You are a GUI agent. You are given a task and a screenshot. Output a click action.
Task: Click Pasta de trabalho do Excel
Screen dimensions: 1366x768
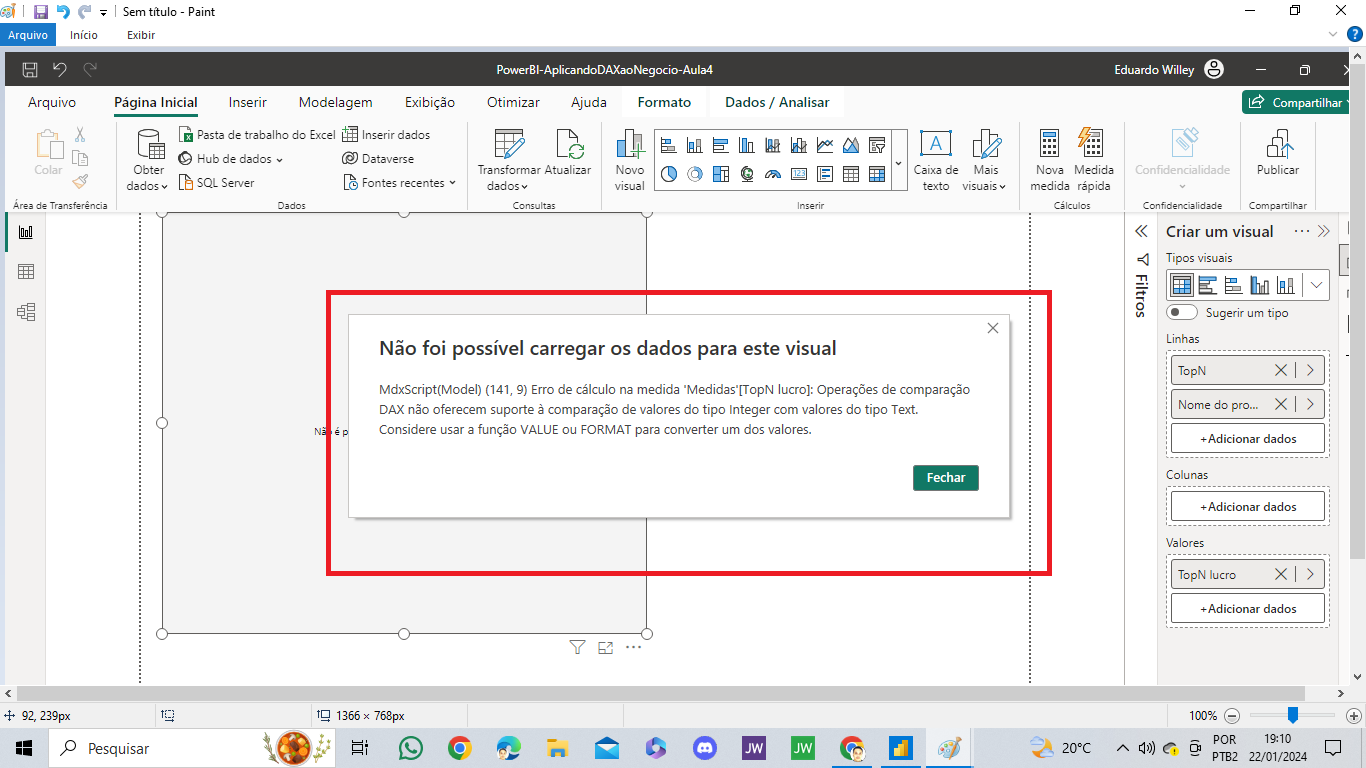click(257, 135)
